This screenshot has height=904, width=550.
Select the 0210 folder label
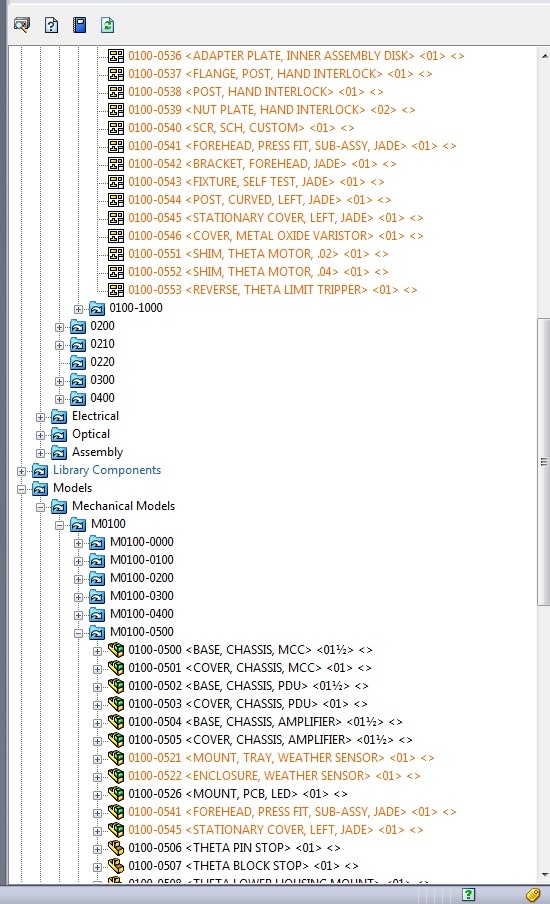(102, 344)
